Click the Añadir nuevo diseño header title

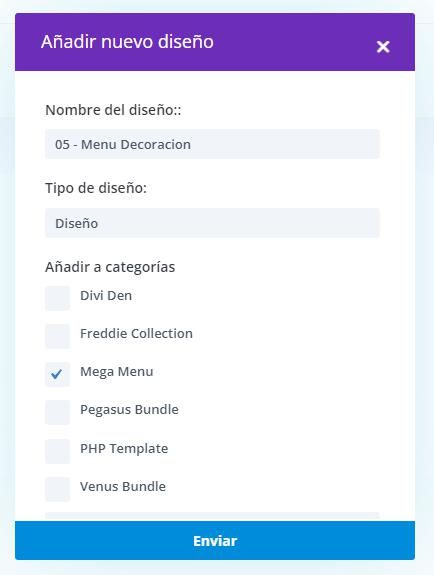point(127,41)
